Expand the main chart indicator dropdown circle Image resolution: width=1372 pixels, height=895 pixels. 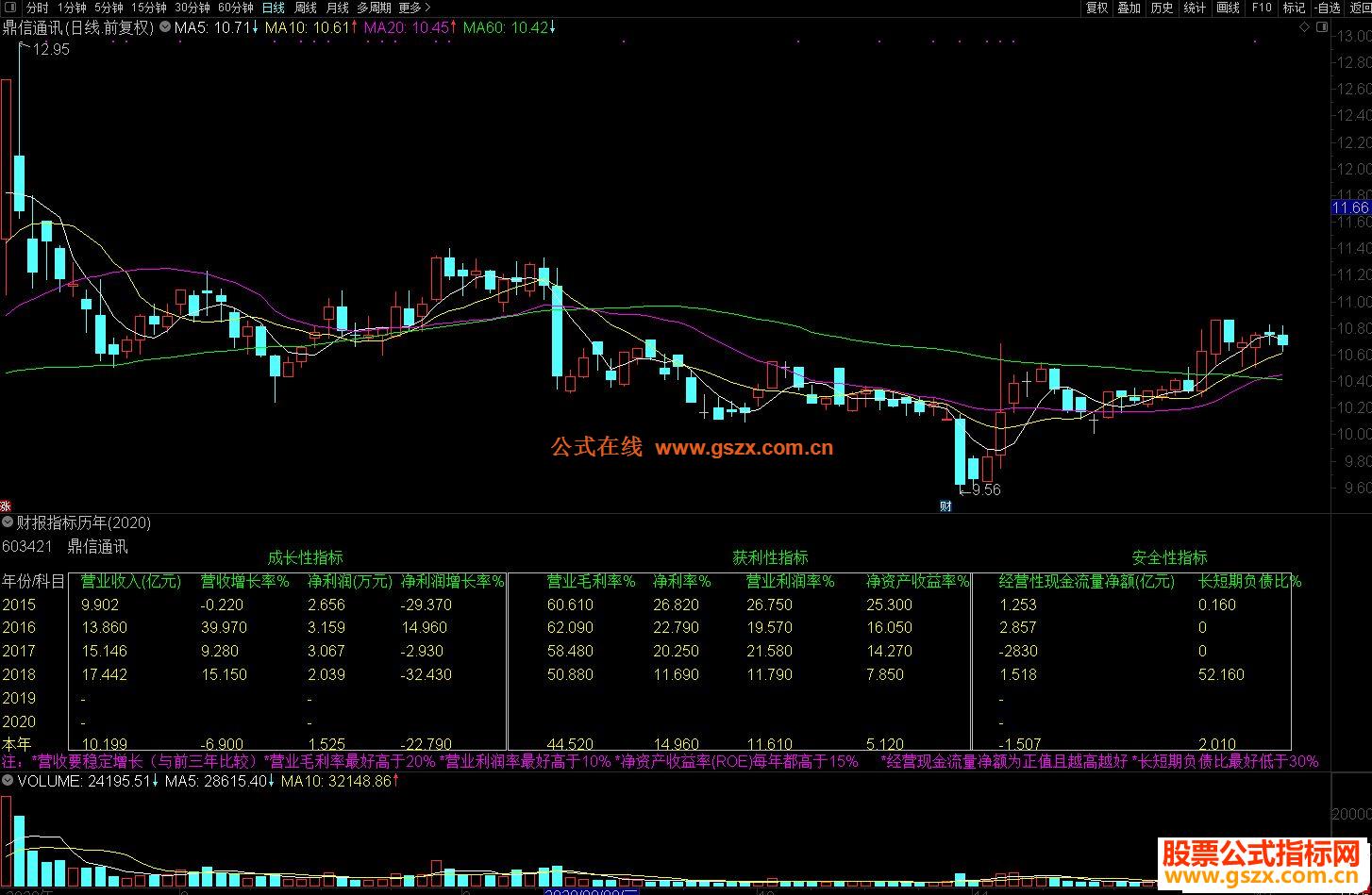[164, 27]
